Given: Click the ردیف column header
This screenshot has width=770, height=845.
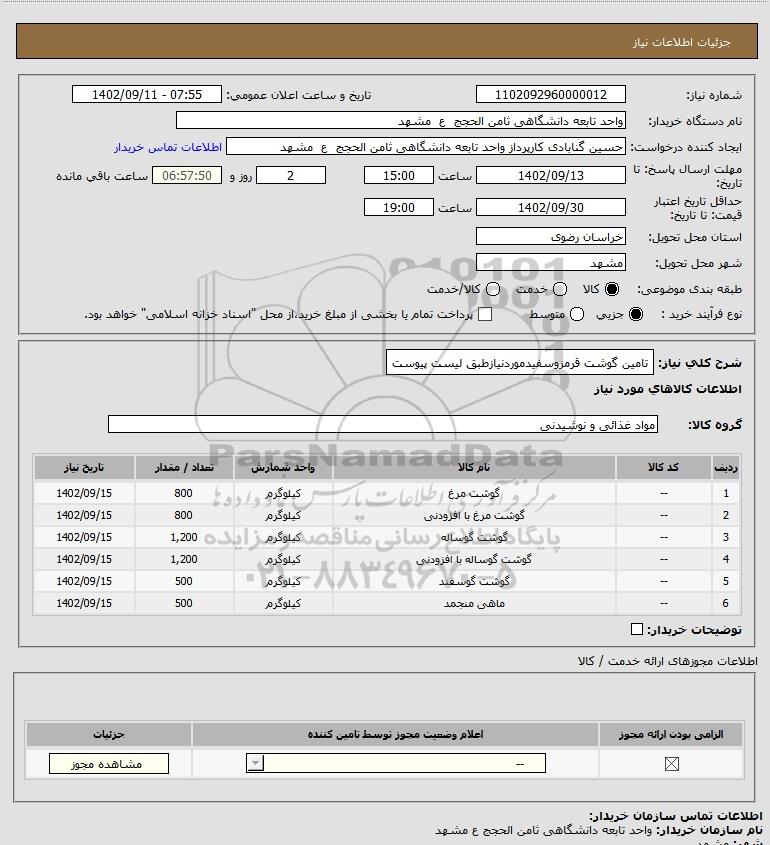Looking at the screenshot, I should pos(726,467).
